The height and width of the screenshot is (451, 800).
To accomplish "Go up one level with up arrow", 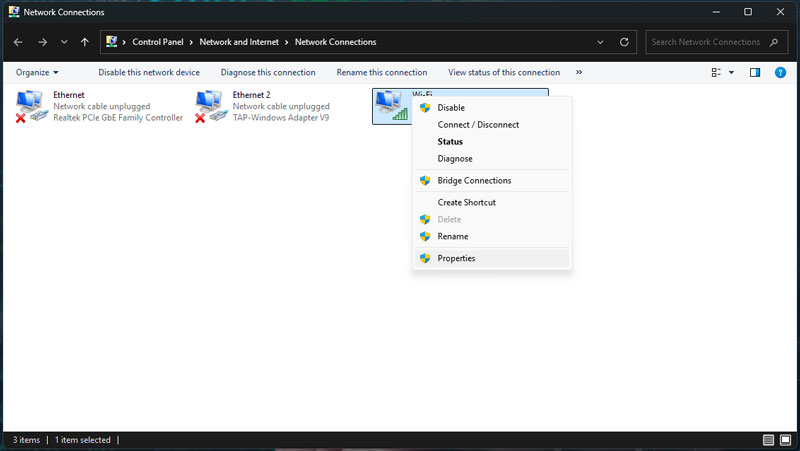I will (85, 42).
